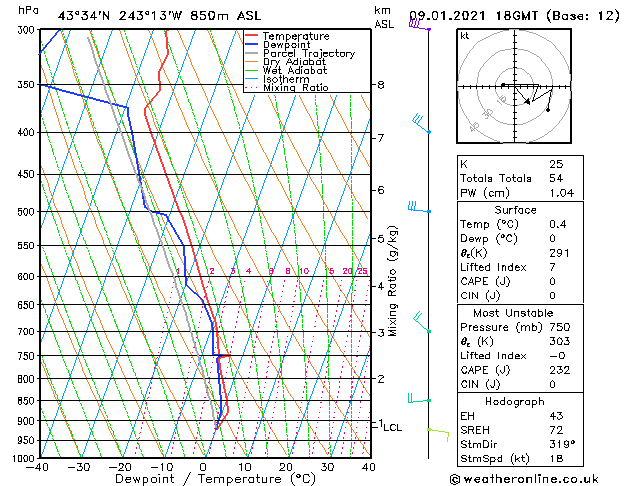629x486 pixels.
Task: Click the Most Unstable CAPE value 232
Action: point(560,370)
